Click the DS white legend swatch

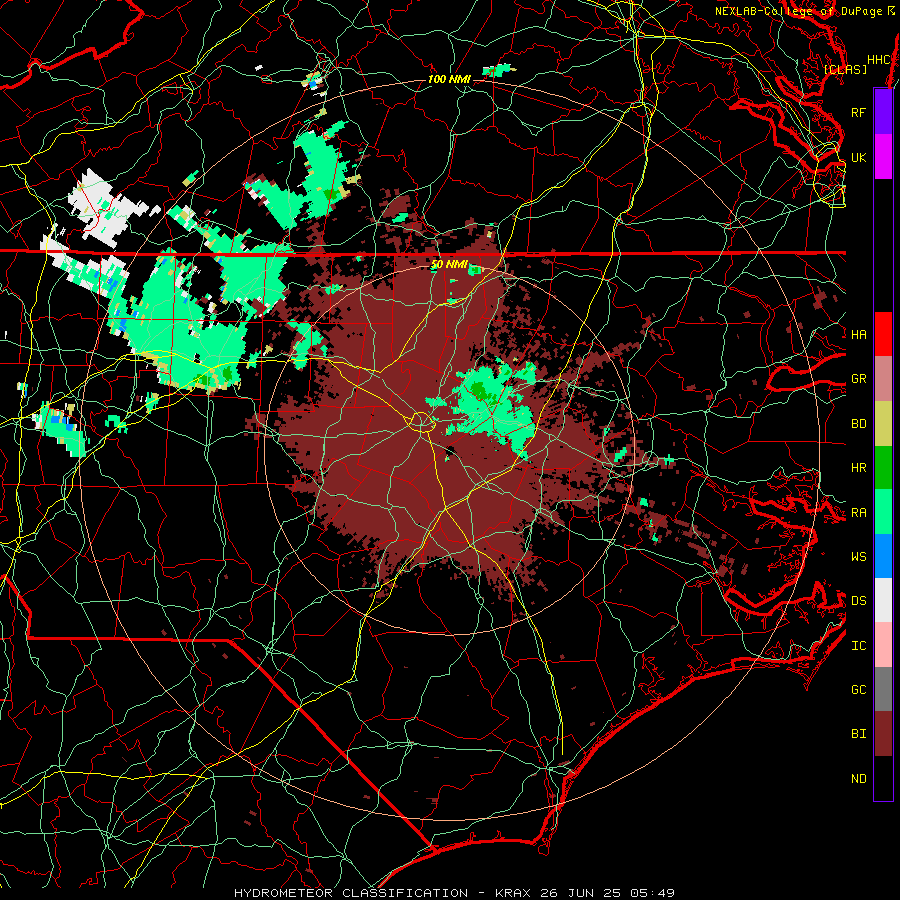(x=883, y=600)
